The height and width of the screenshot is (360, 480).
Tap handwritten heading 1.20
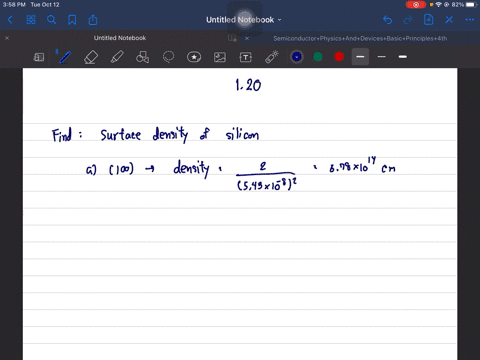click(x=248, y=85)
